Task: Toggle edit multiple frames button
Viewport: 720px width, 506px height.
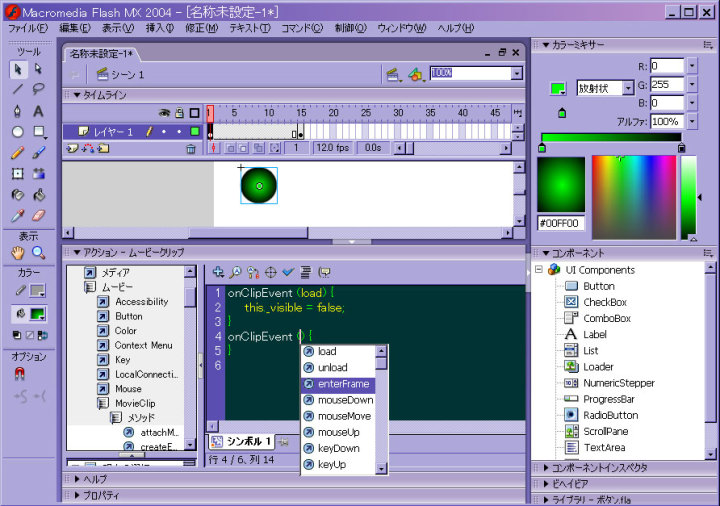Action: 259,148
